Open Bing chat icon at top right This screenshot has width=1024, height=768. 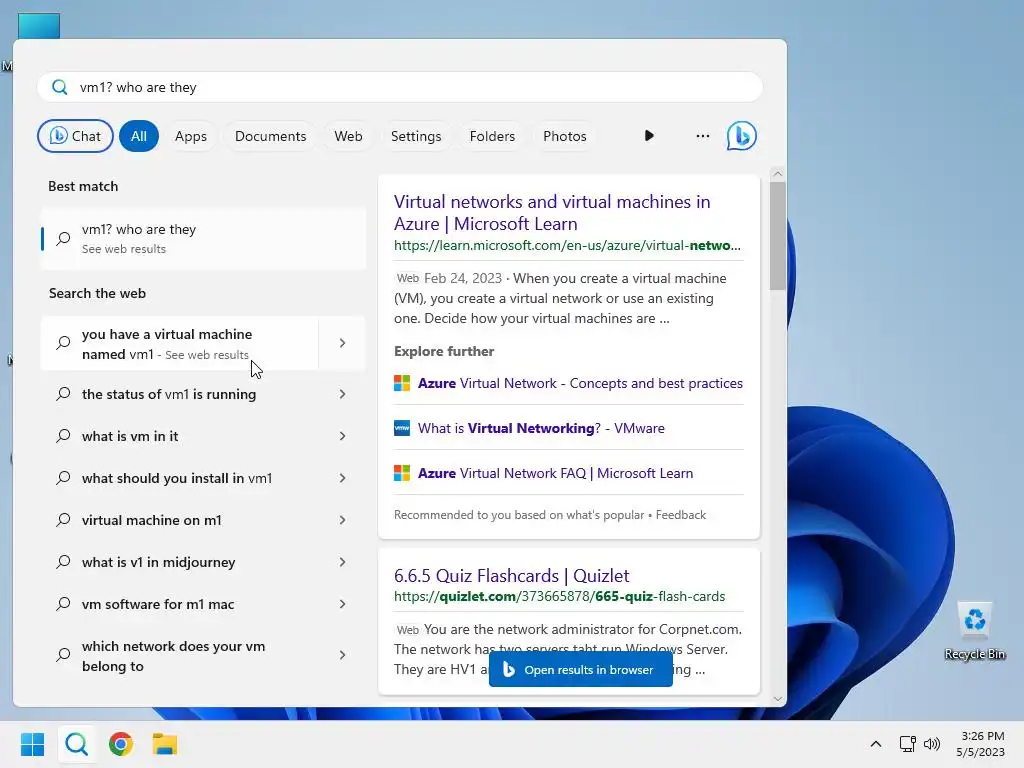click(741, 136)
